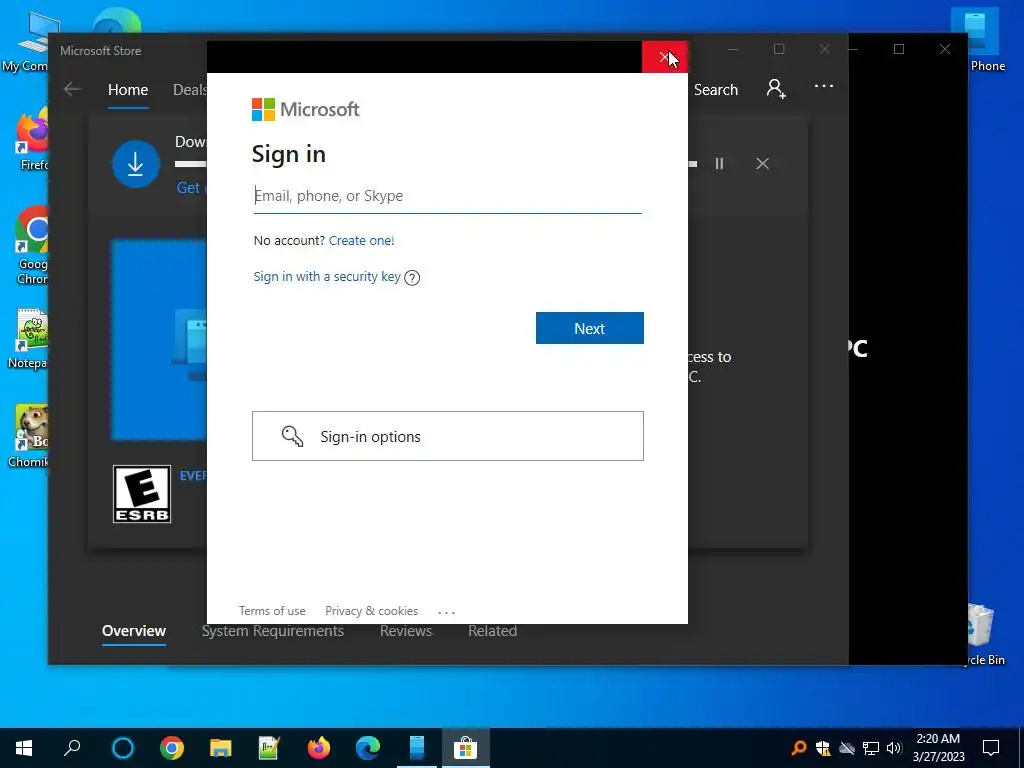Select the Notepad++ desktop shortcut
Viewport: 1024px width, 768px height.
(28, 340)
